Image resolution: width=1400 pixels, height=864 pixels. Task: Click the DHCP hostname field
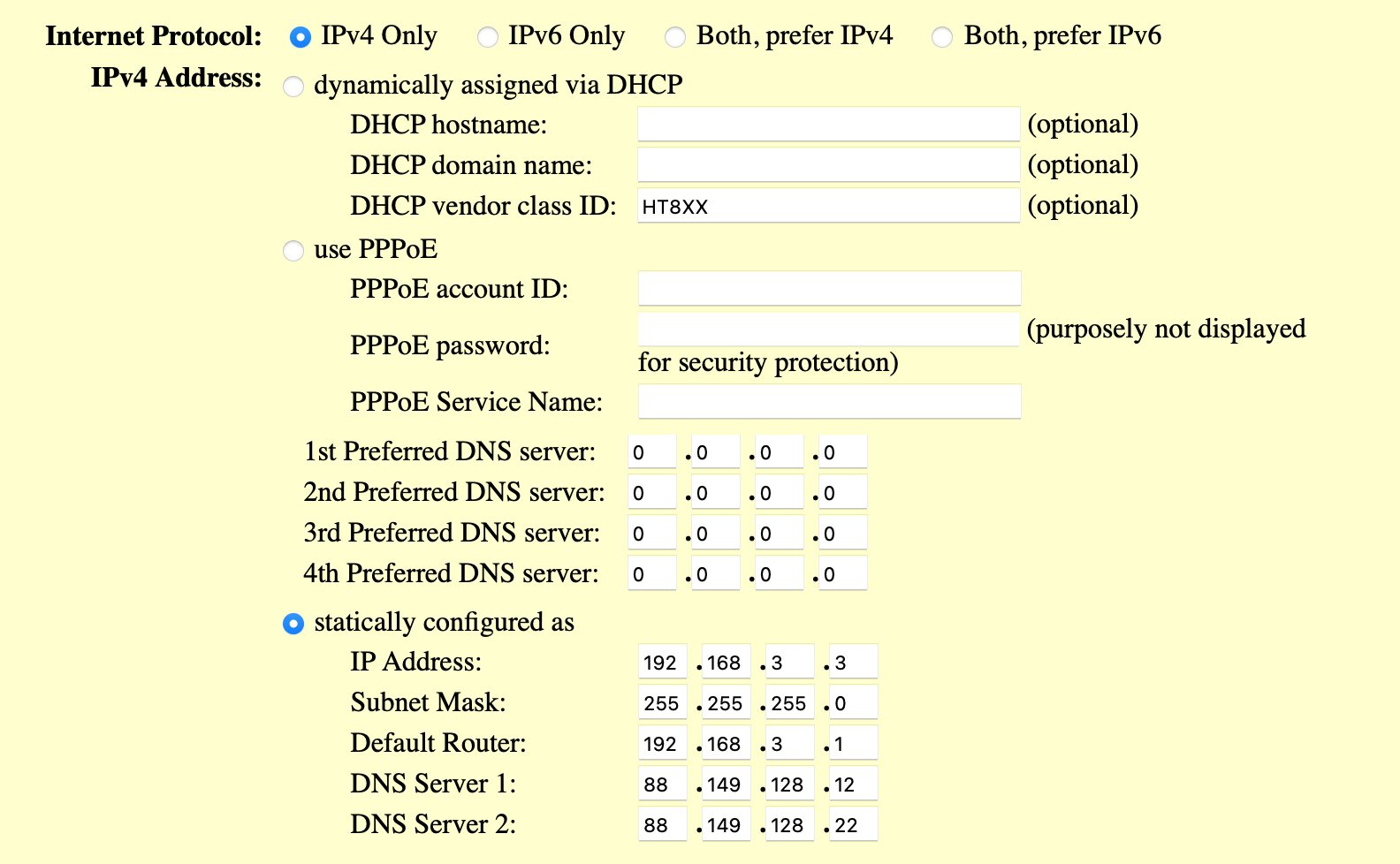(828, 125)
